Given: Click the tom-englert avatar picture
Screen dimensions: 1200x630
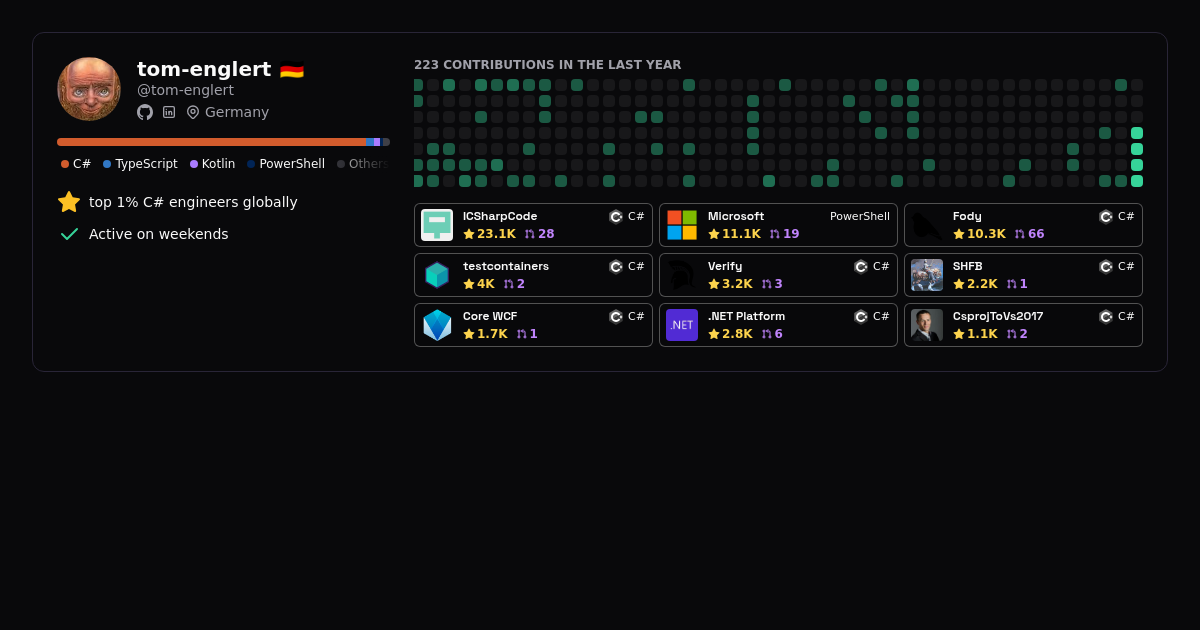Looking at the screenshot, I should coord(89,89).
